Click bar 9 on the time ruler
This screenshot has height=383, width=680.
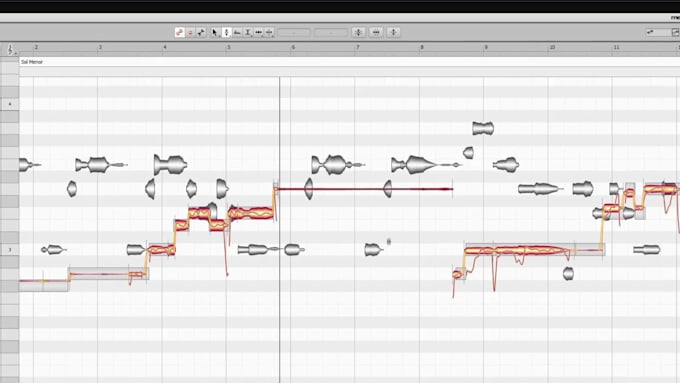(486, 47)
